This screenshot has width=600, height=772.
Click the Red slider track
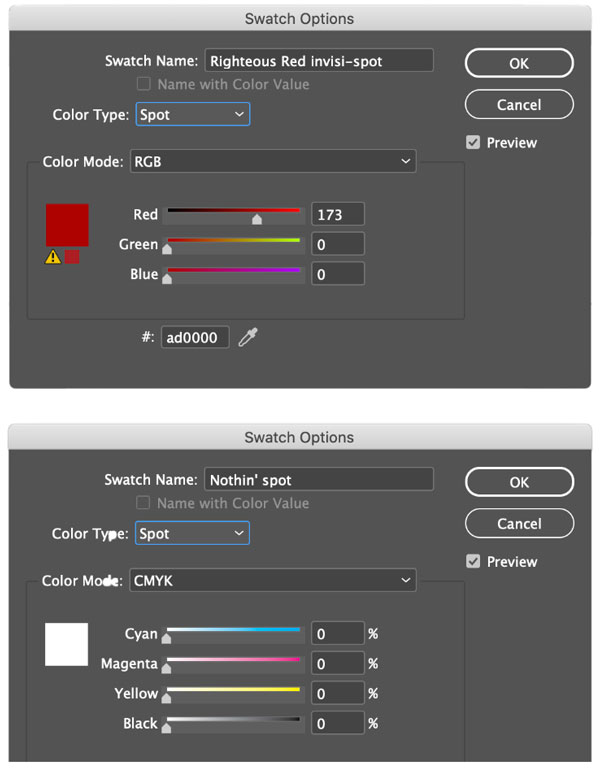pyautogui.click(x=233, y=211)
